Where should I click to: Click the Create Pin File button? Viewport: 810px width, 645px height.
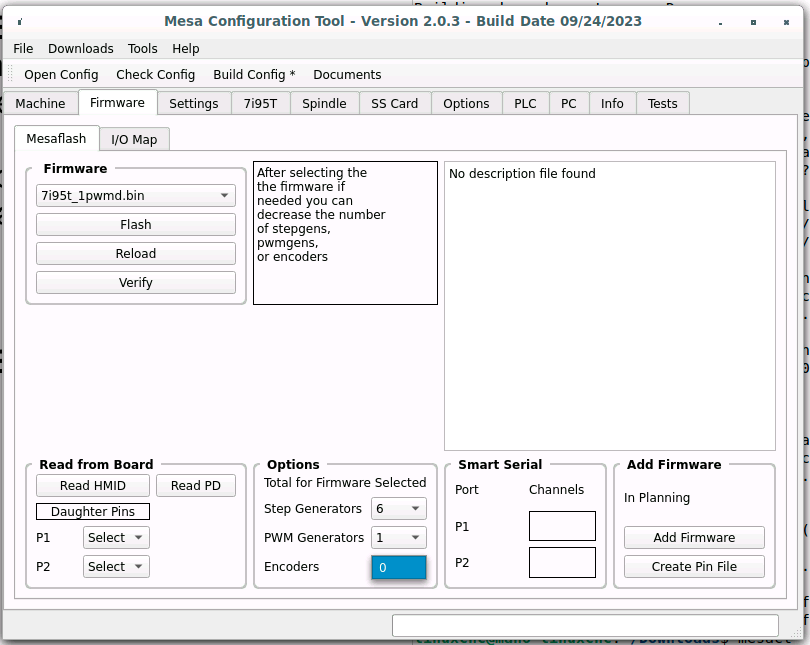(694, 567)
